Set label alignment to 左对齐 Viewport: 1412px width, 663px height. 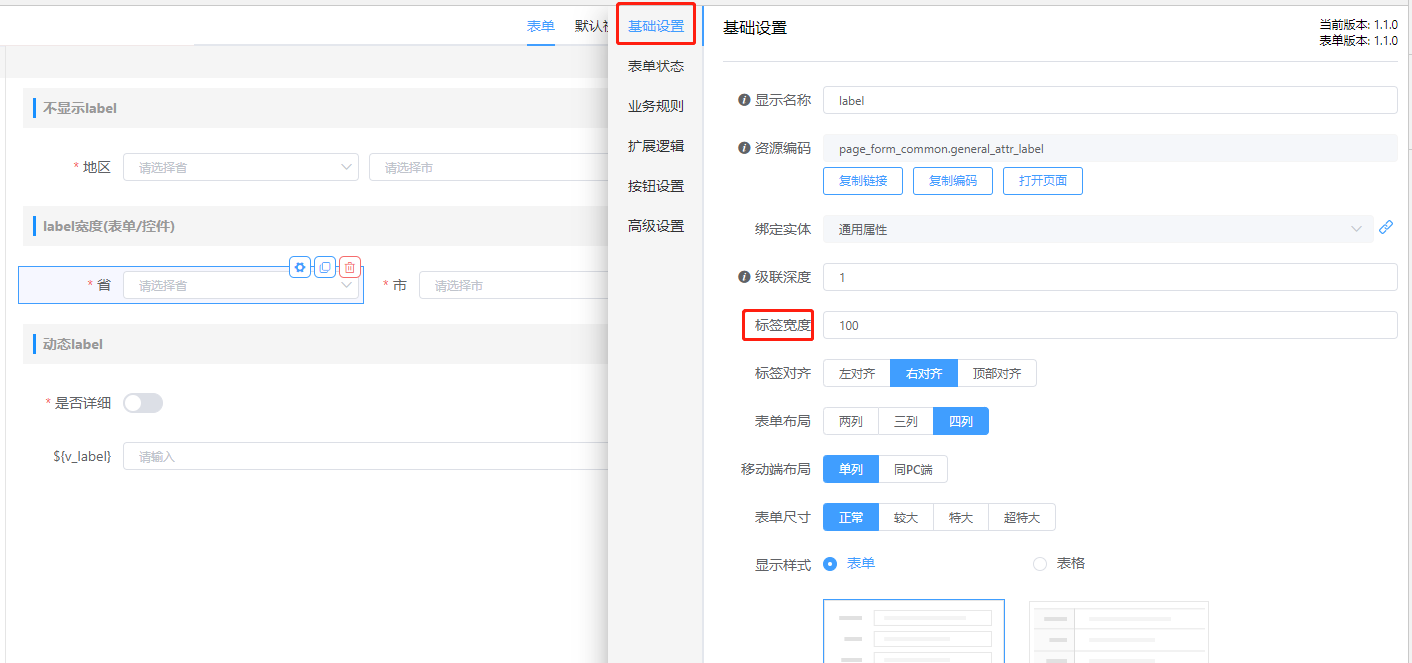(857, 374)
